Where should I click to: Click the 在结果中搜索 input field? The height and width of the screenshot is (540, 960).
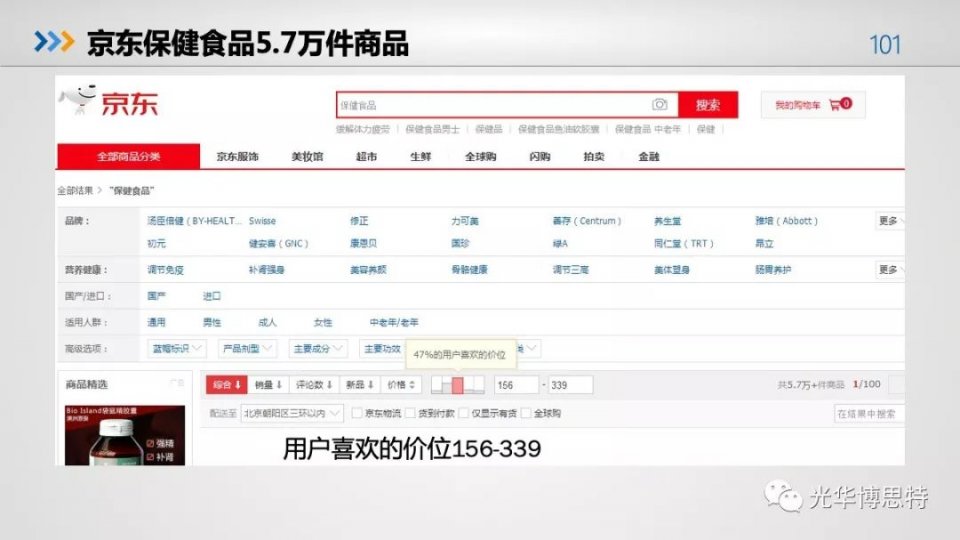868,413
